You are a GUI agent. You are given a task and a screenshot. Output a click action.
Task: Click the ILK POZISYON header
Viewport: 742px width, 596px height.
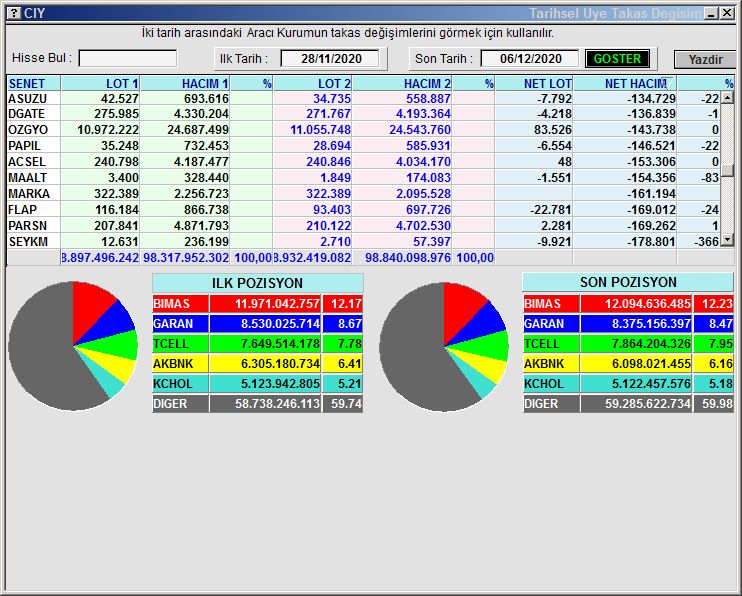coord(257,283)
